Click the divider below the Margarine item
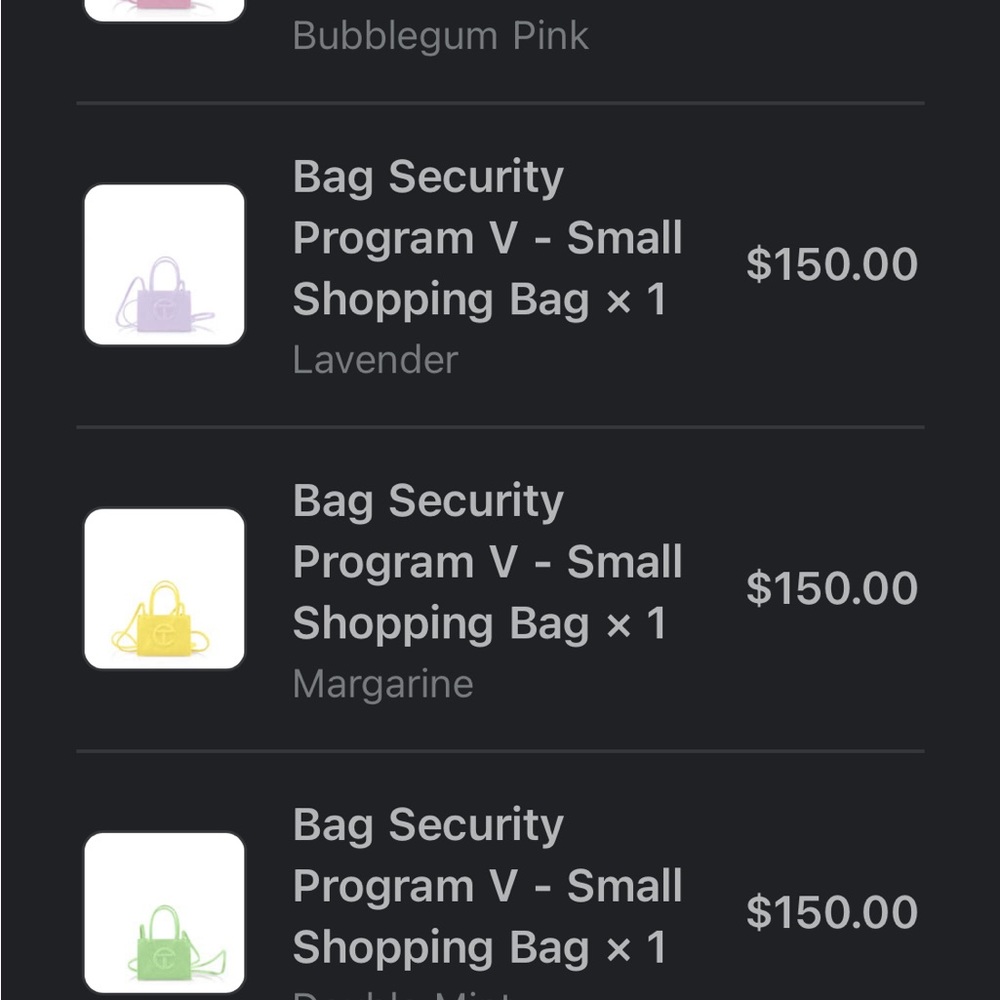Screen dimensions: 1000x1000 tap(500, 751)
